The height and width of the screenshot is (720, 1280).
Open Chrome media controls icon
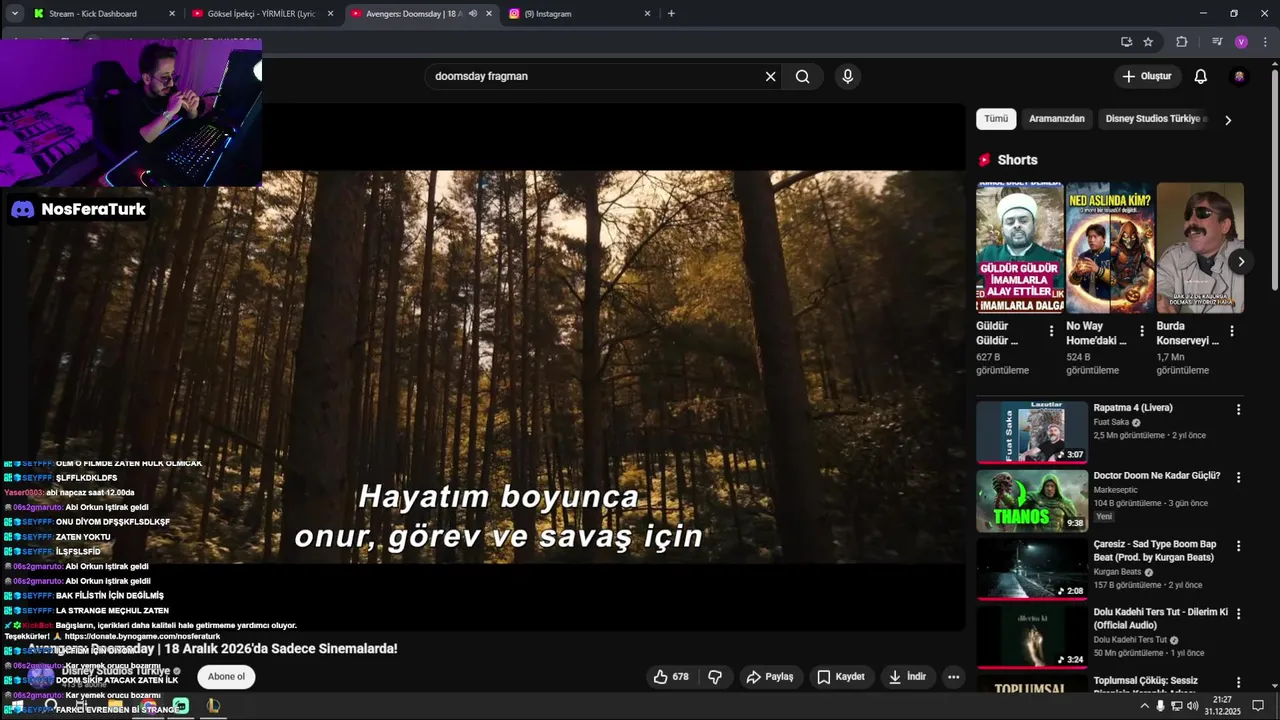[1217, 42]
